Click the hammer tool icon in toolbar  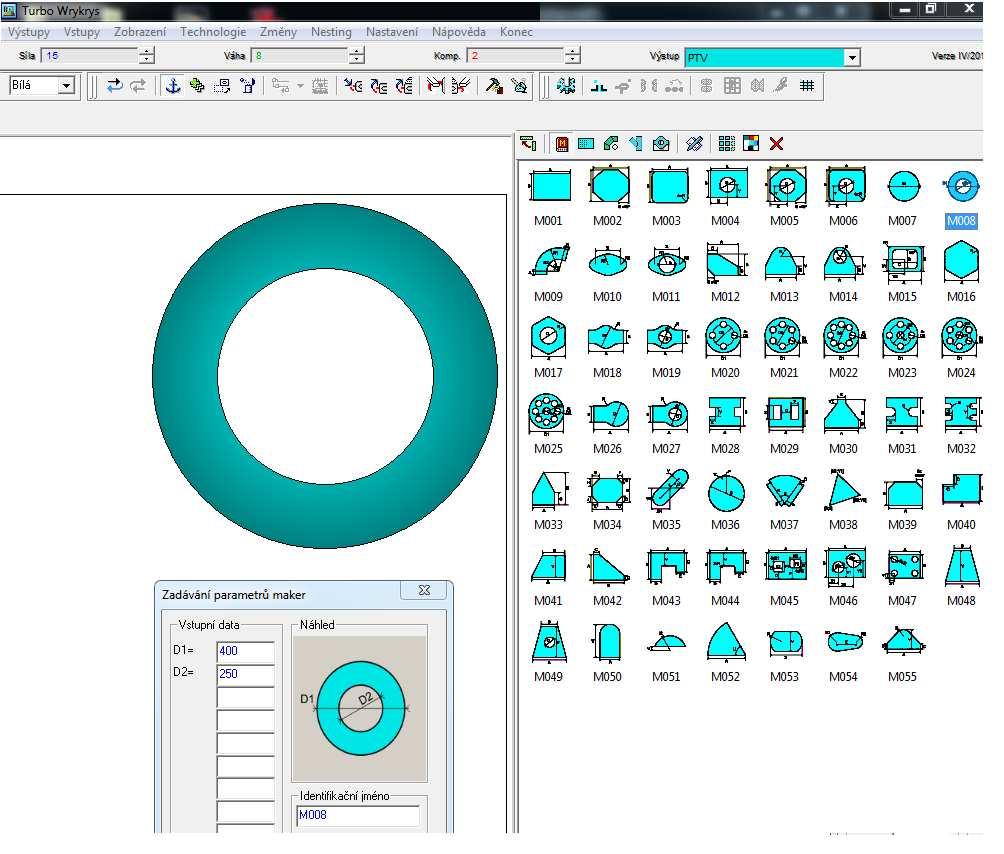(494, 86)
